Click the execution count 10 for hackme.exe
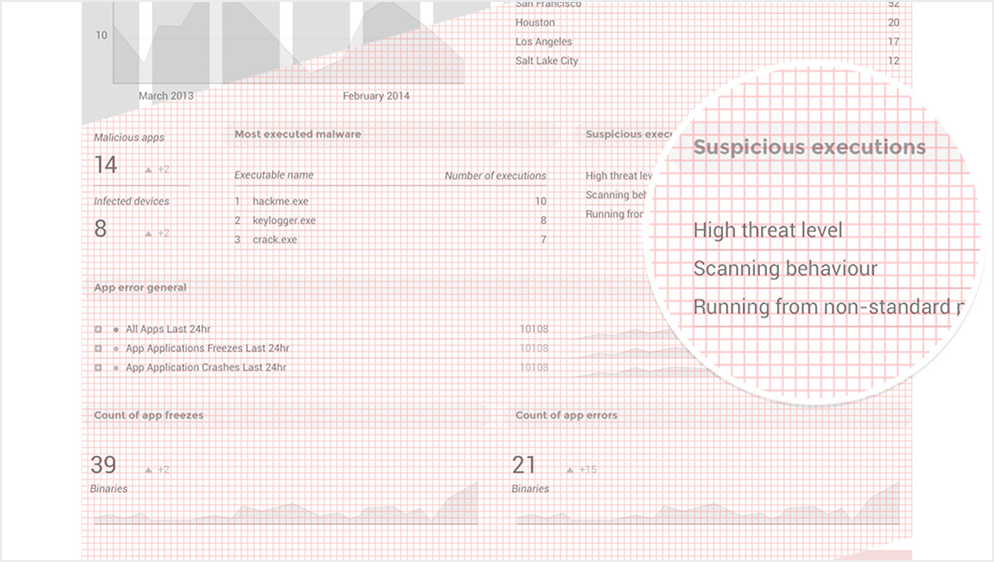 (x=540, y=201)
